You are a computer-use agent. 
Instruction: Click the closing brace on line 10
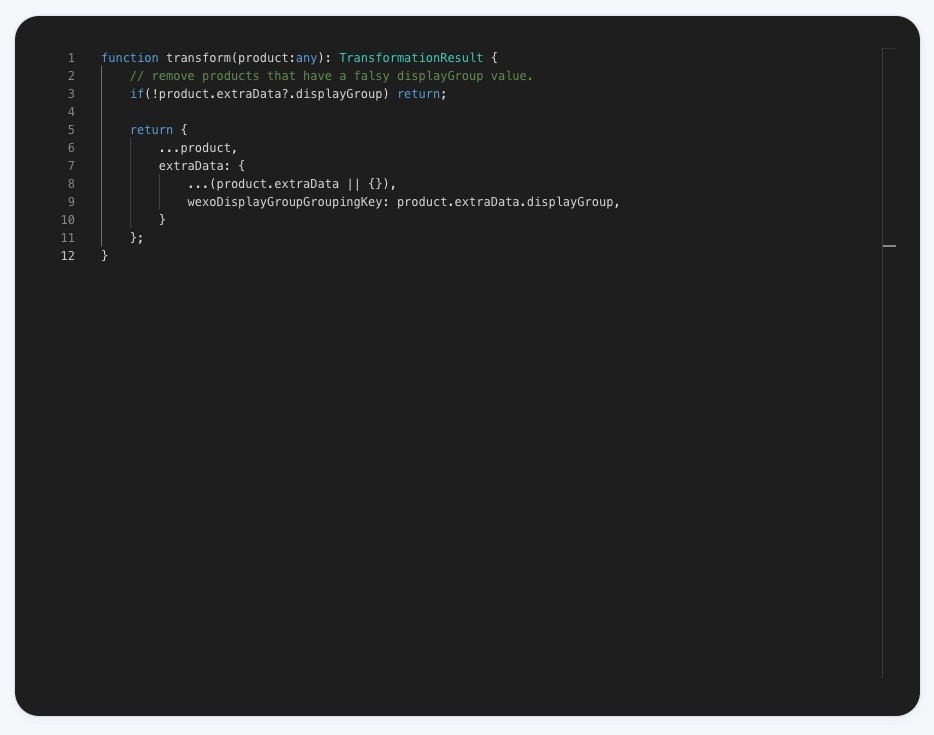(162, 220)
